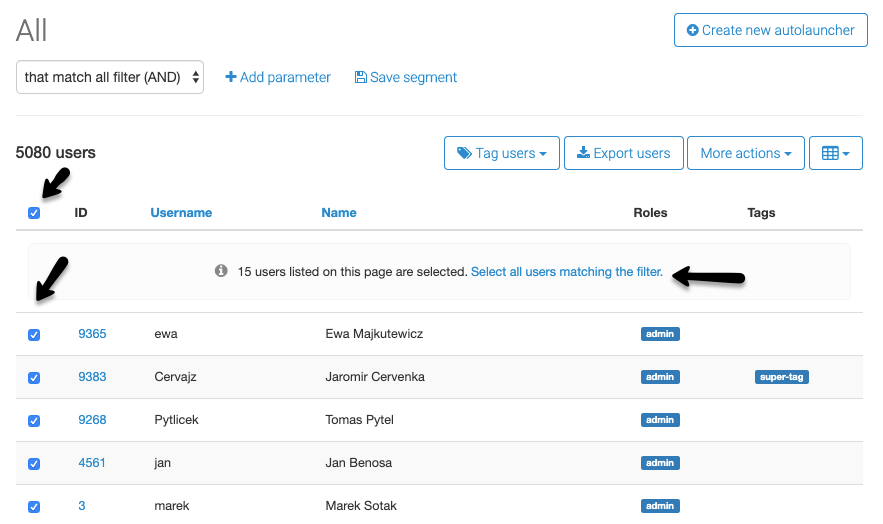
Task: Click the All page heading
Action: (32, 30)
